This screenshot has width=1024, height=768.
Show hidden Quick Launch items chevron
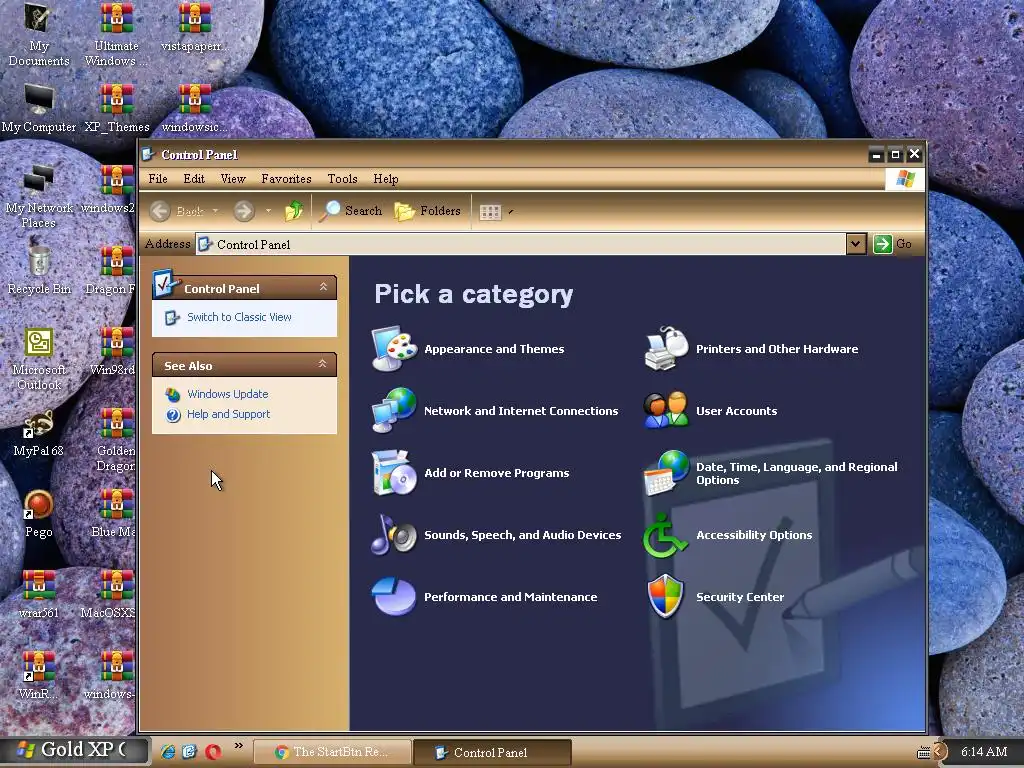pyautogui.click(x=238, y=745)
